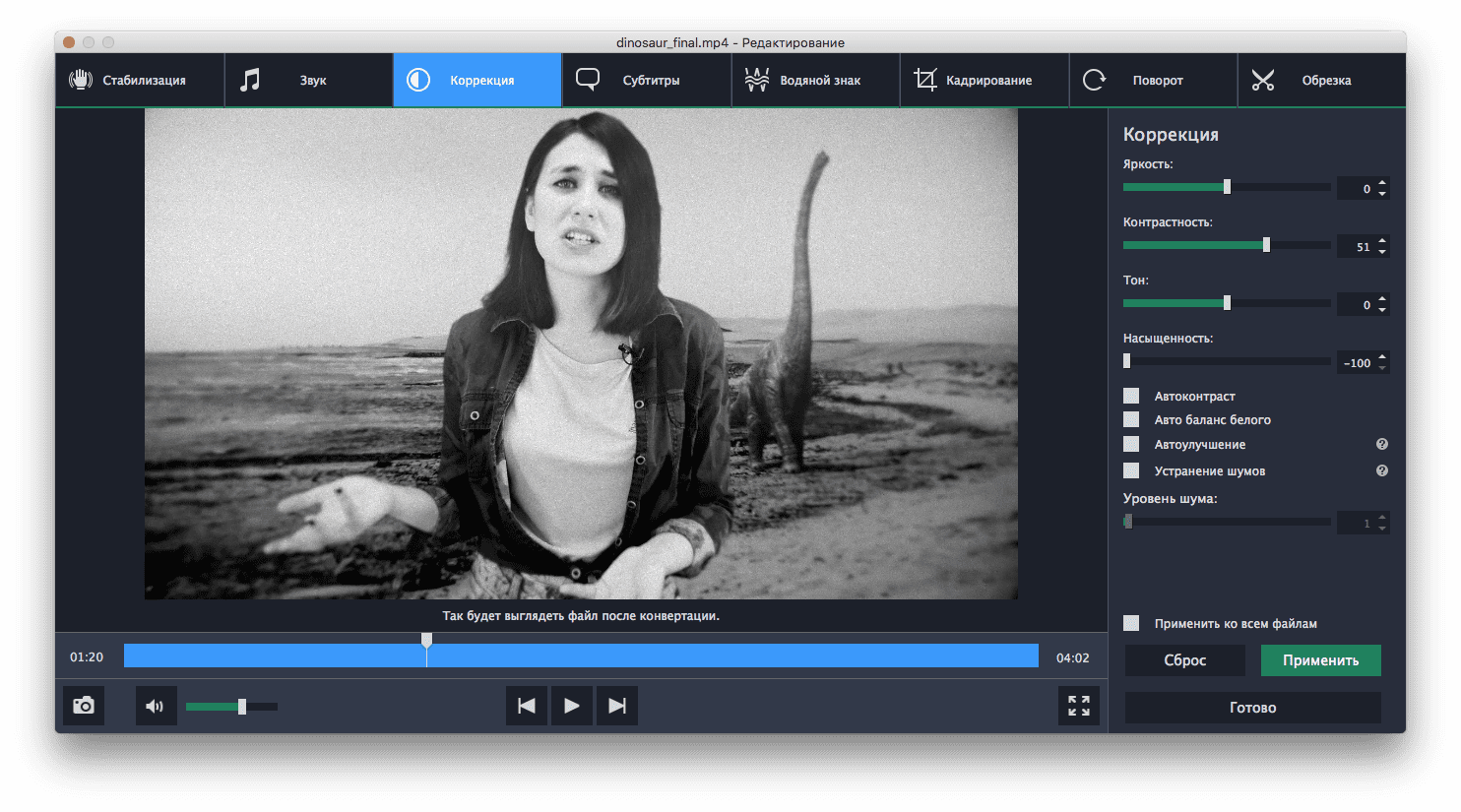Skip to previous frame button
The height and width of the screenshot is (812, 1461).
[527, 706]
